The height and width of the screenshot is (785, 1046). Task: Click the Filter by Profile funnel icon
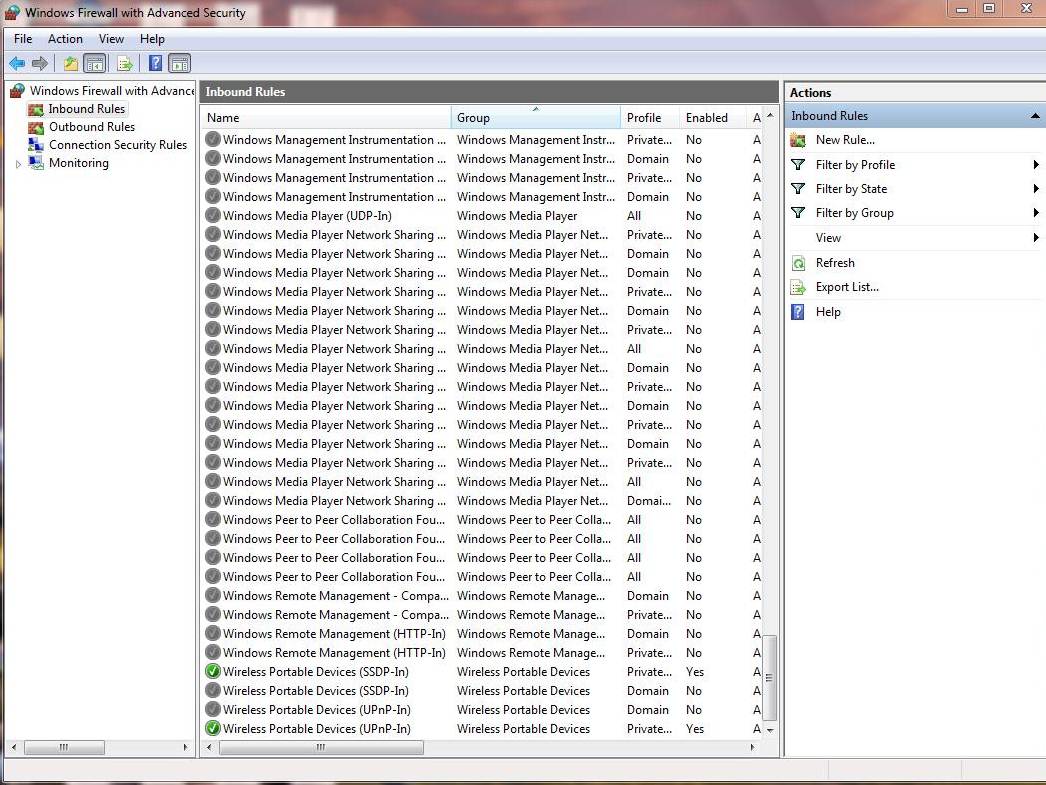point(798,165)
